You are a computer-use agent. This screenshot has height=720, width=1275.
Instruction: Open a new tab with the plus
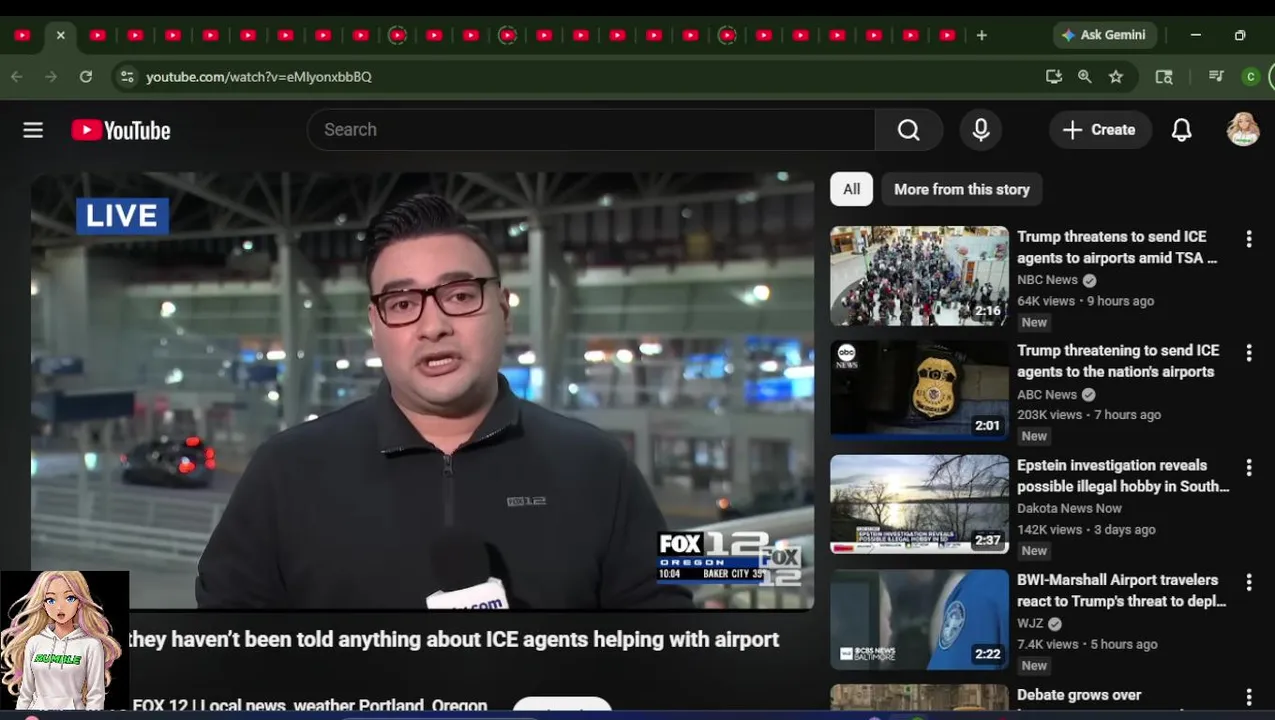(982, 35)
